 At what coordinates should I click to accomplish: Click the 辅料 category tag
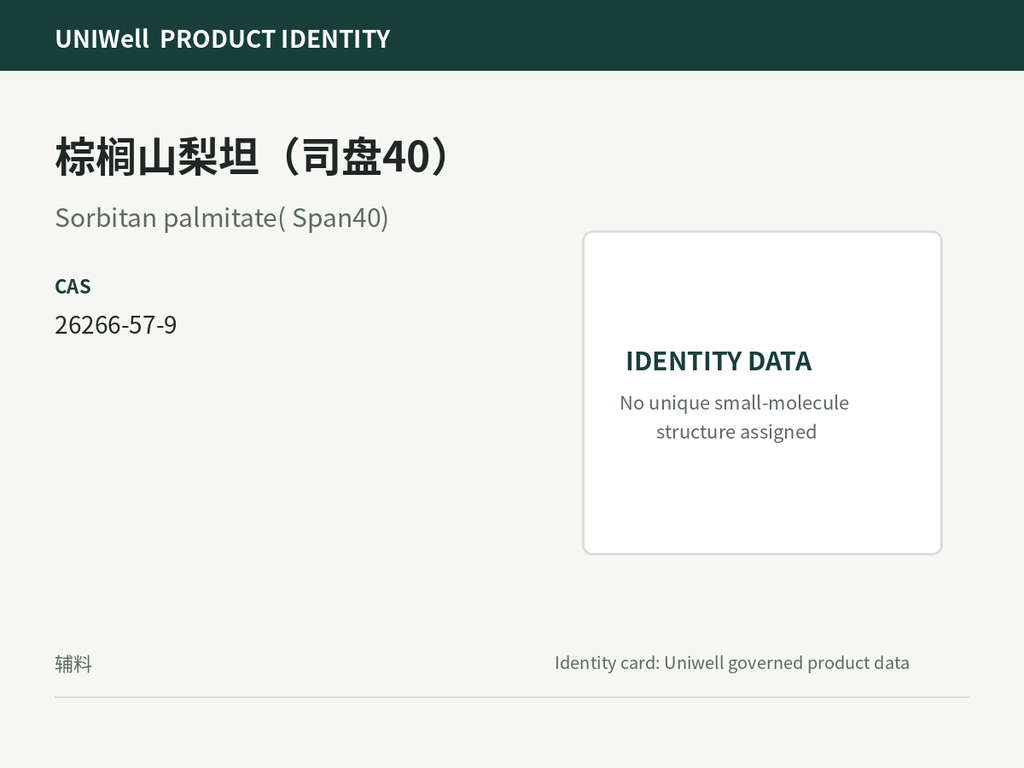73,664
